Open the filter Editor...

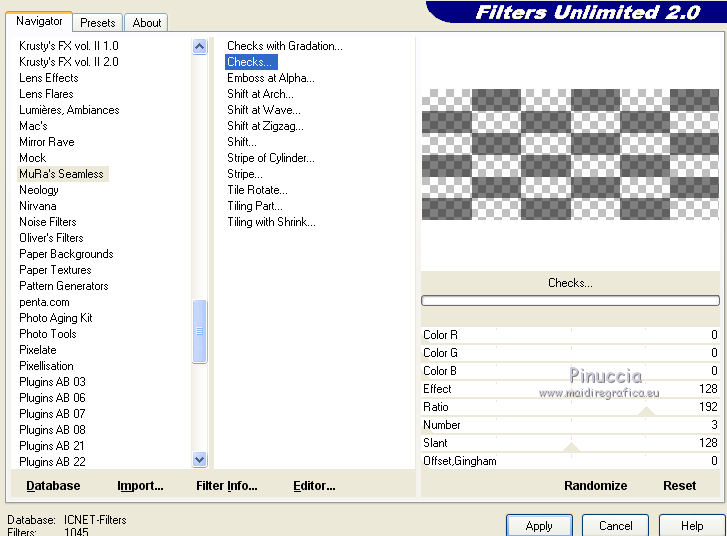pos(314,485)
